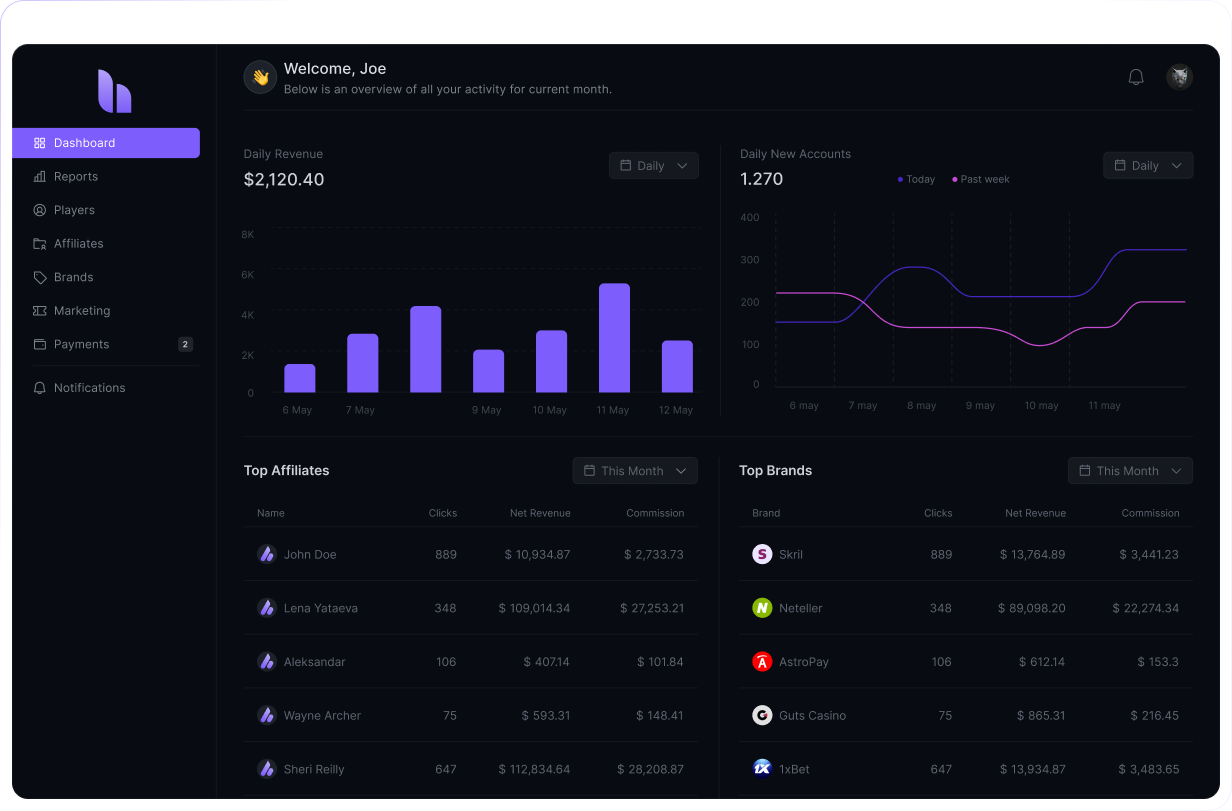Click the 1xBet brand icon
Image resolution: width=1232 pixels, height=811 pixels.
tap(762, 769)
